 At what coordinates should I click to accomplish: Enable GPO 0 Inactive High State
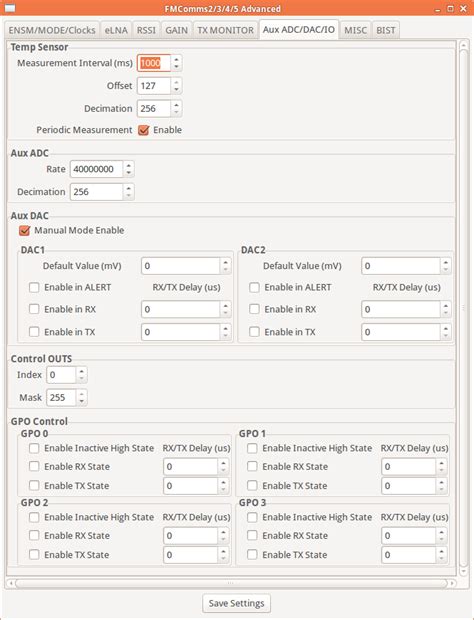34,448
